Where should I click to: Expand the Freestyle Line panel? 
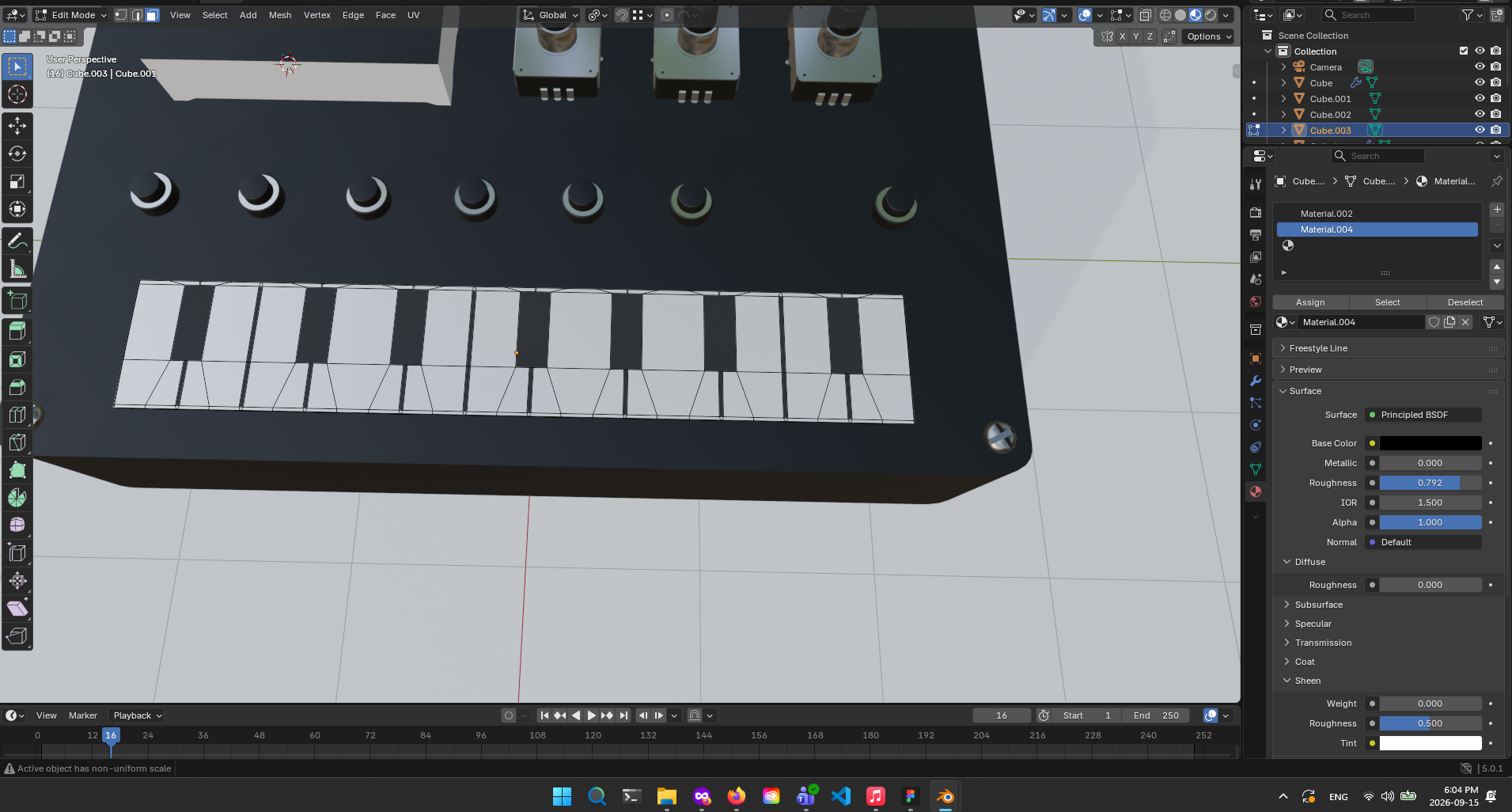[1388, 348]
